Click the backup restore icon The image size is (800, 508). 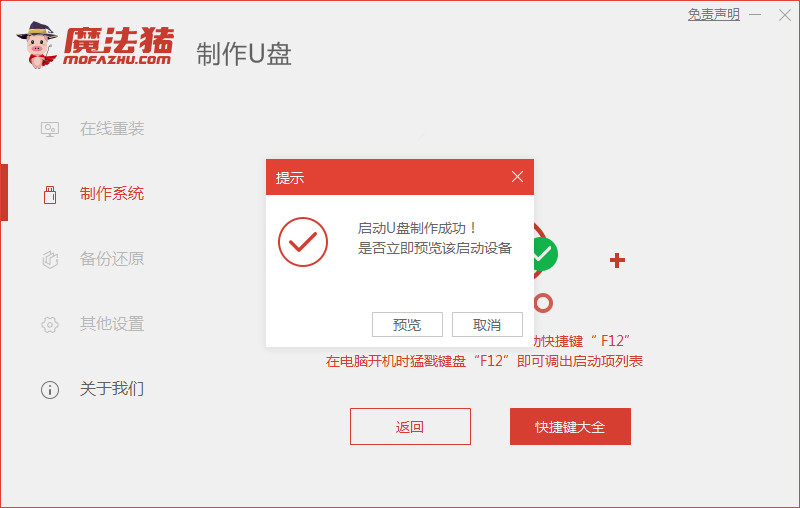50,259
